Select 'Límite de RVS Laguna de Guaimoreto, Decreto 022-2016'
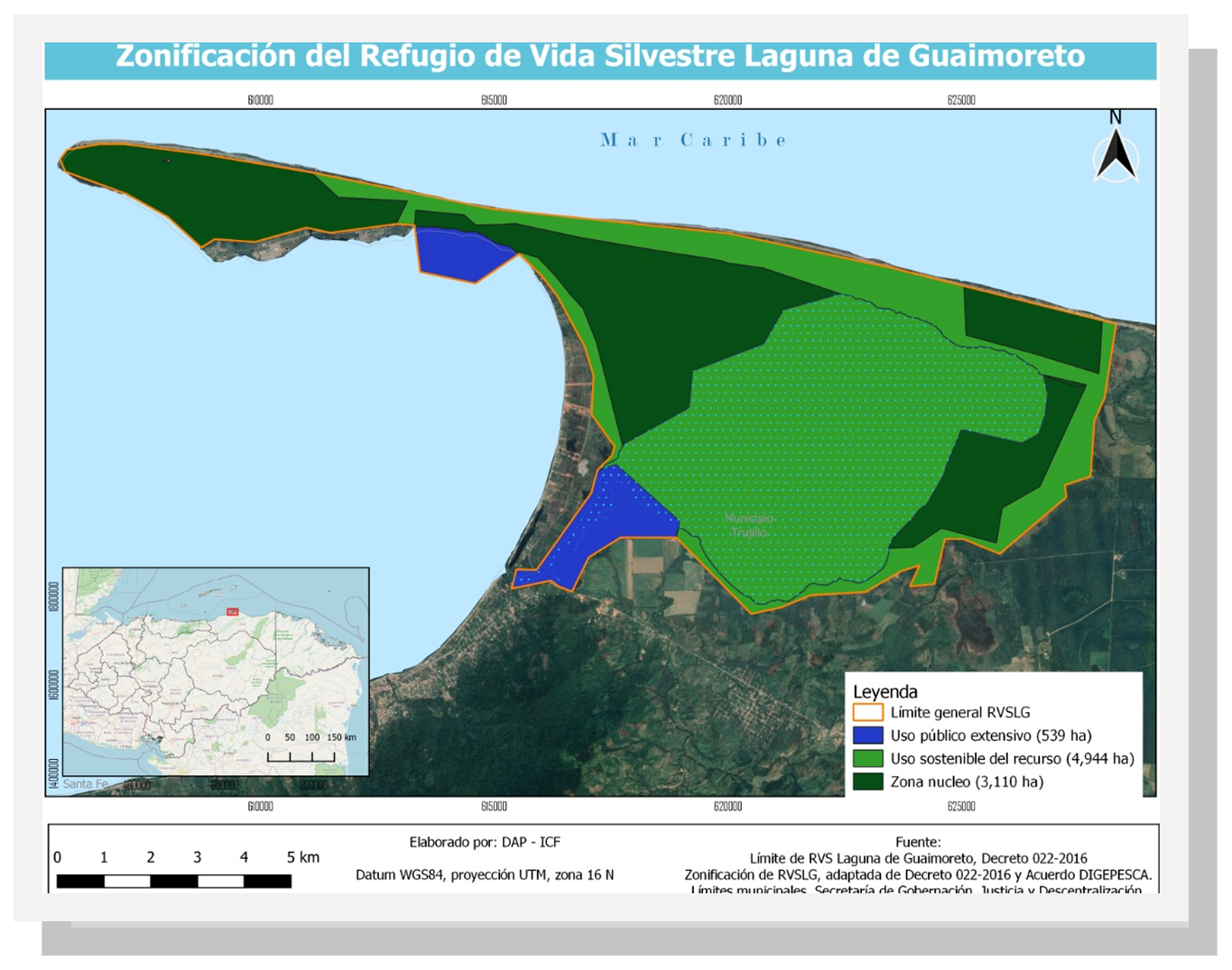Image resolution: width=1232 pixels, height=970 pixels. click(918, 858)
